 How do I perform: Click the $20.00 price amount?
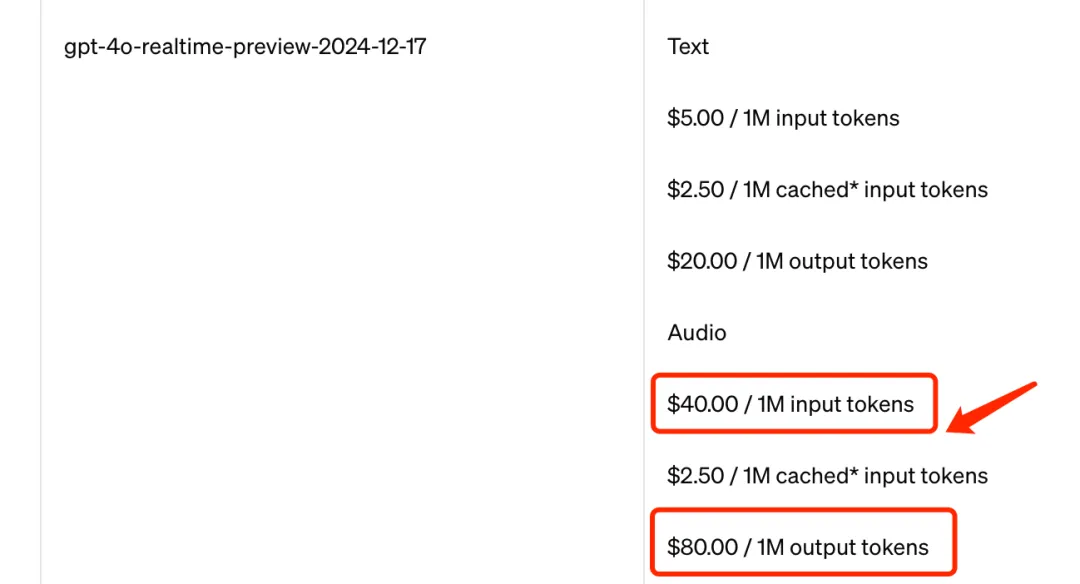coord(702,261)
